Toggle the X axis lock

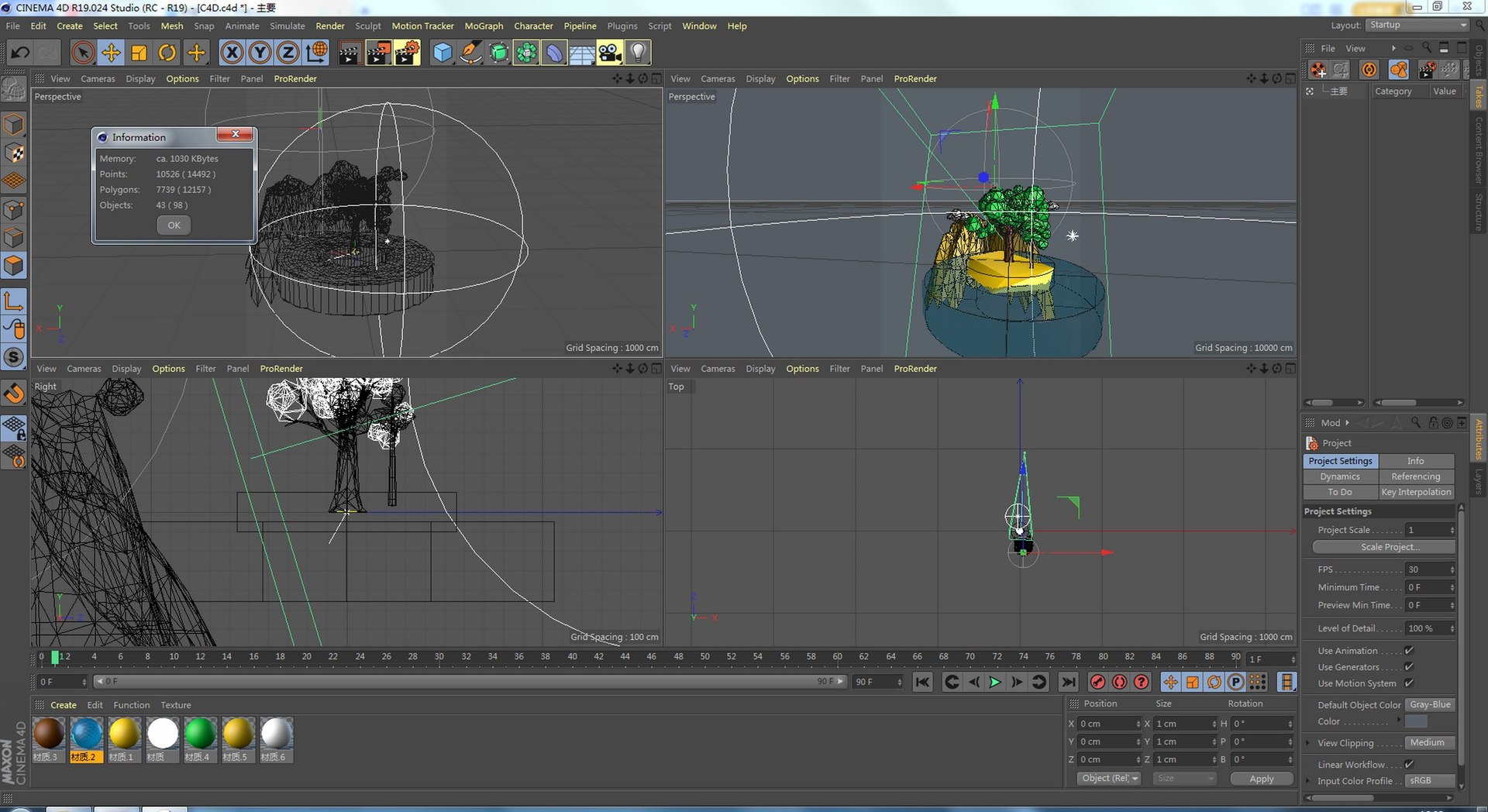coord(232,53)
